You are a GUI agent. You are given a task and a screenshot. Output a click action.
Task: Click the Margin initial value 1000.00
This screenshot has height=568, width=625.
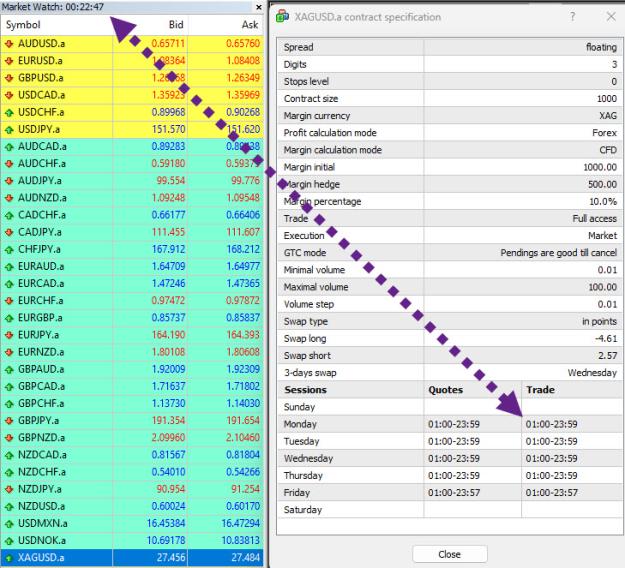coord(600,167)
